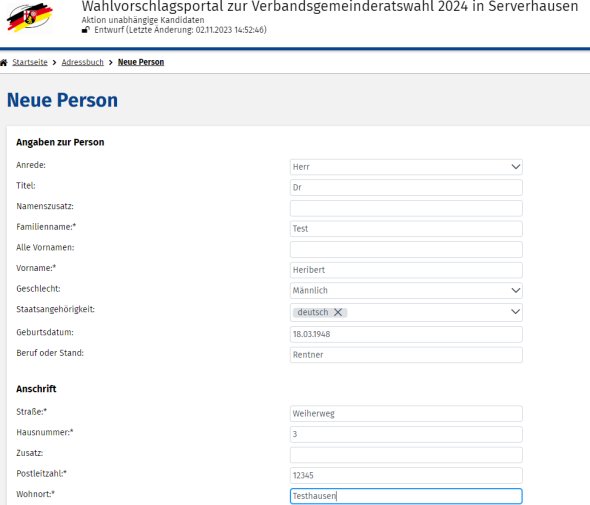
Task: Click the Geburtsdatum date field
Action: point(406,334)
